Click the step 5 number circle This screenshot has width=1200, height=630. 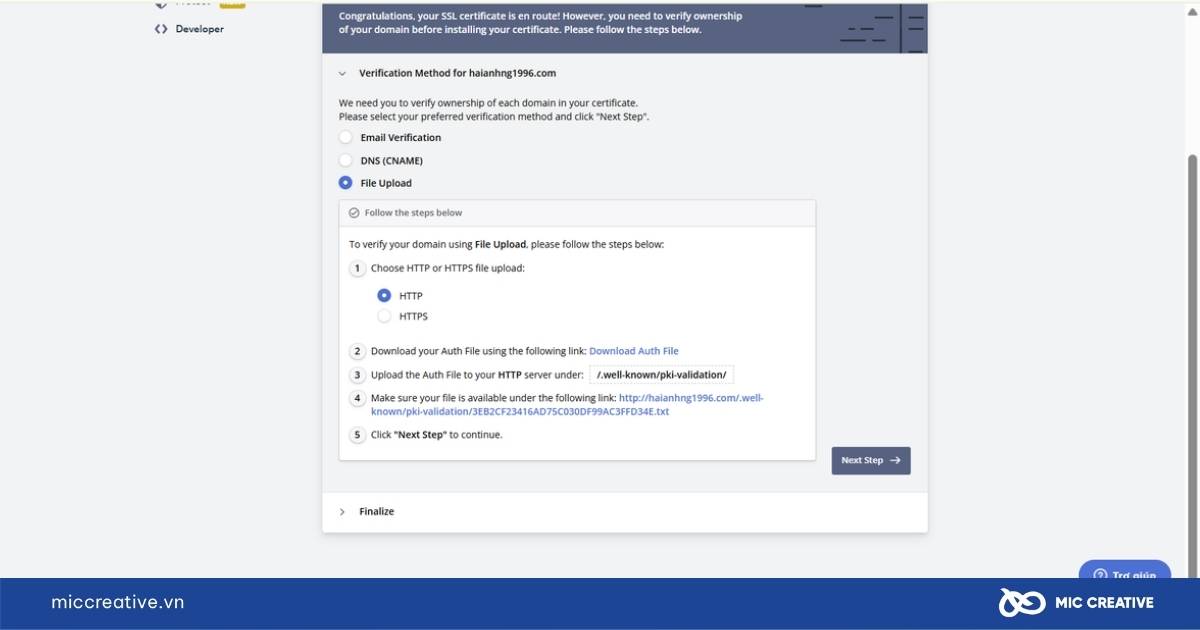click(357, 435)
